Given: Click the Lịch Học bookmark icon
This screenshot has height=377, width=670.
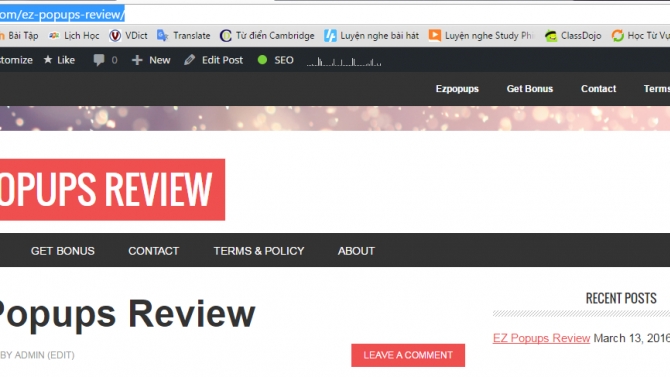Looking at the screenshot, I should pos(54,35).
